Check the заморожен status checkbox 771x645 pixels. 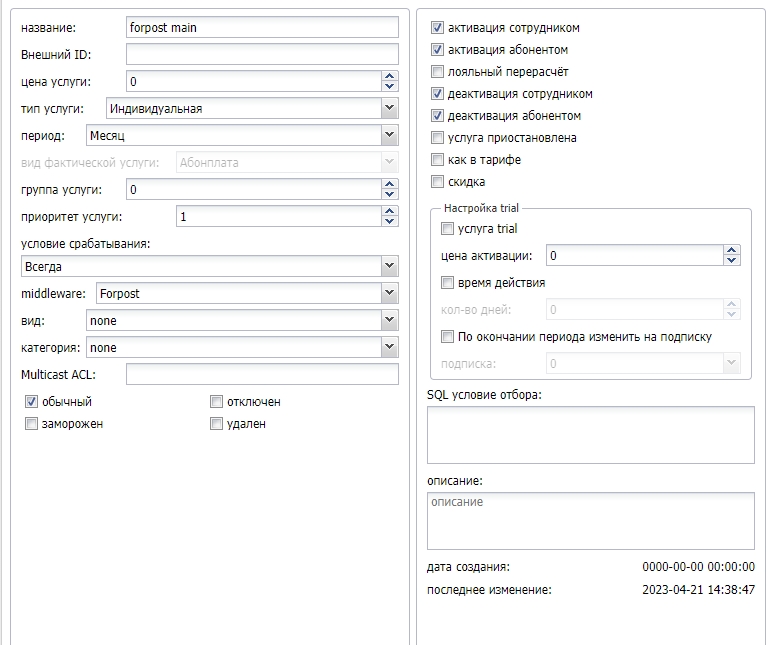[x=31, y=424]
